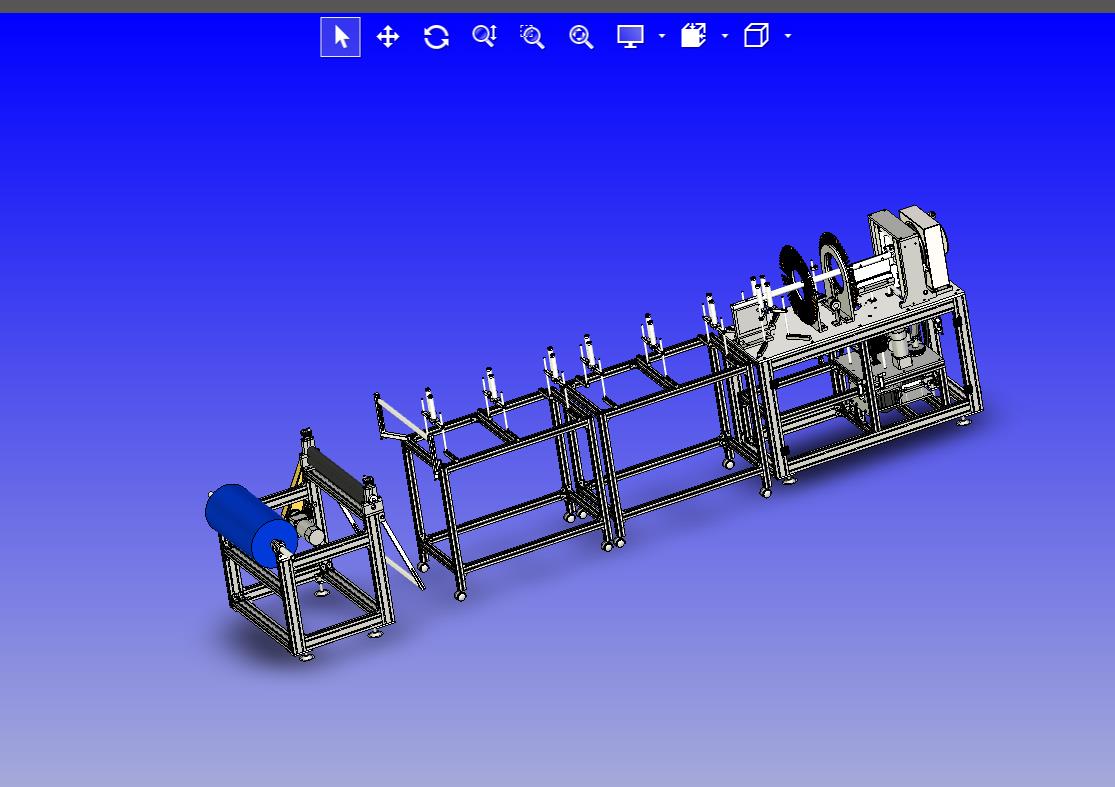This screenshot has width=1115, height=787.
Task: Select the zoom in/out magnifier tool
Action: [484, 36]
